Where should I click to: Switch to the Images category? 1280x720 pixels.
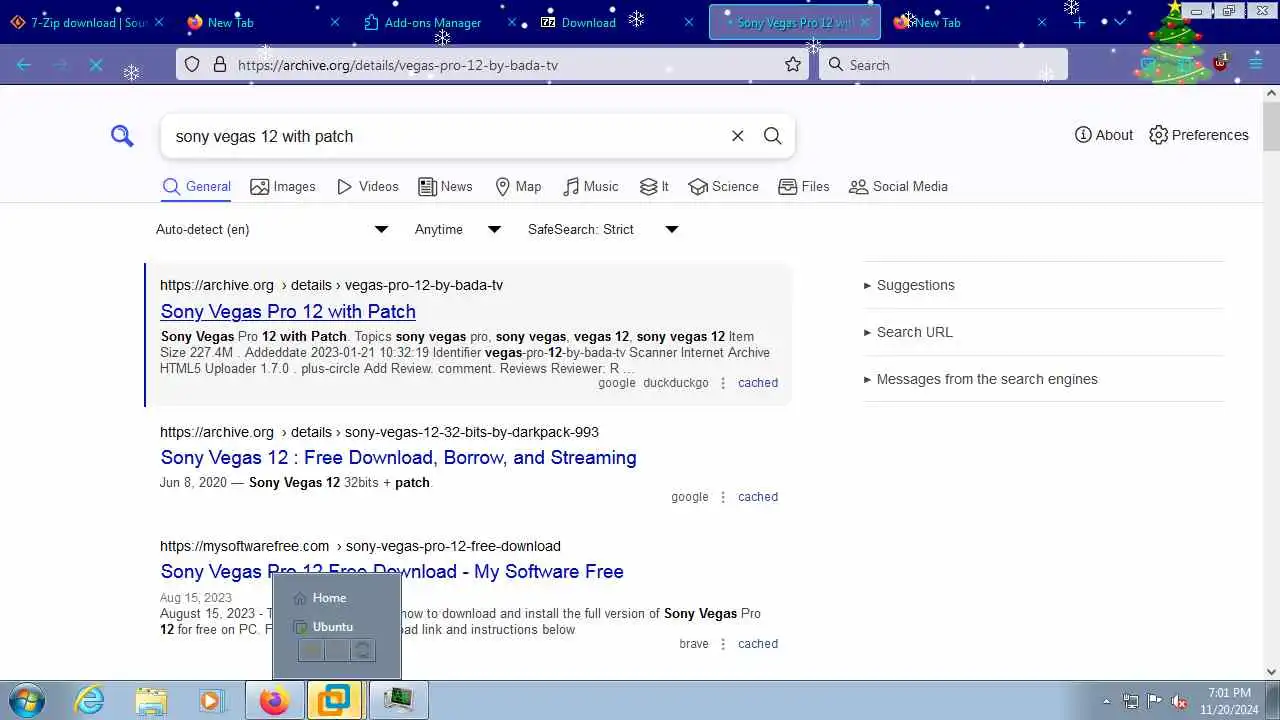pos(283,187)
